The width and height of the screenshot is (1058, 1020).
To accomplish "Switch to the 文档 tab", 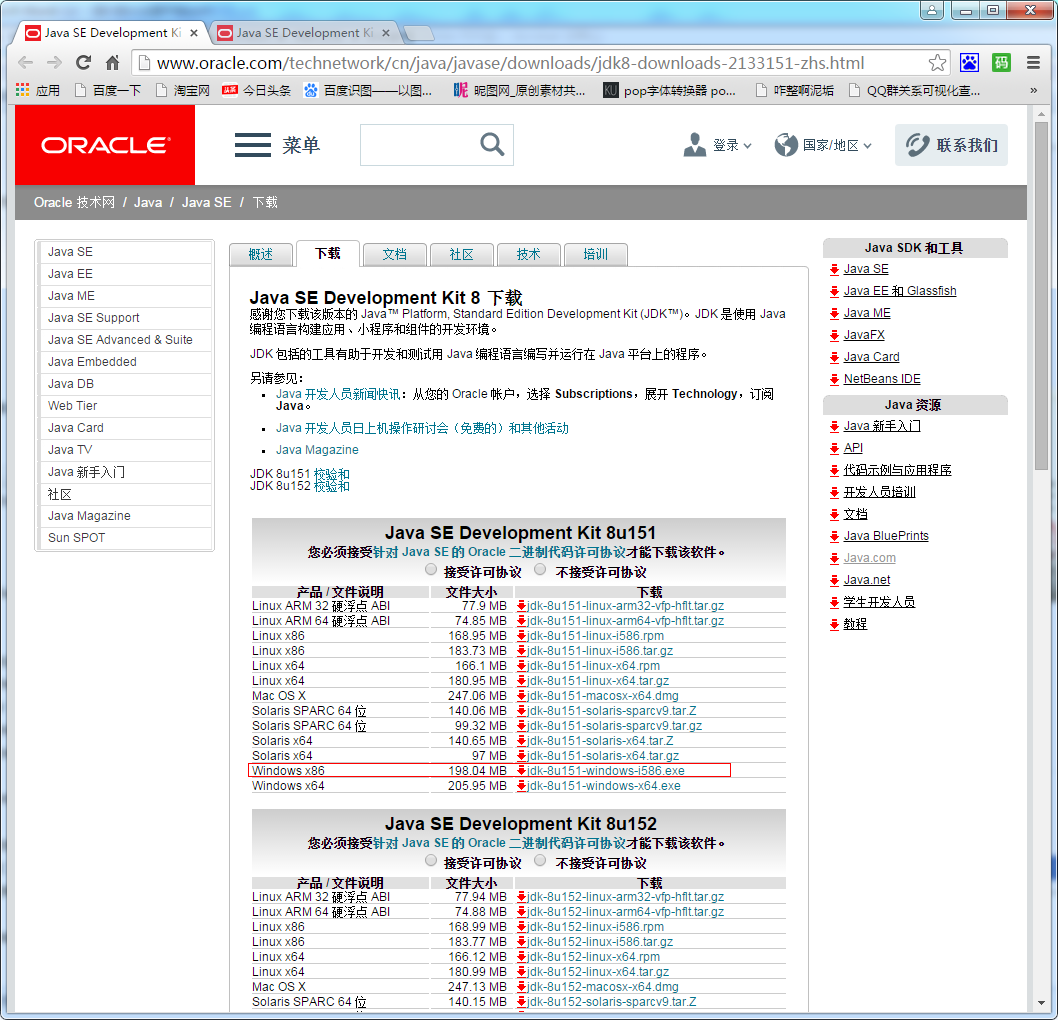I will pyautogui.click(x=395, y=254).
